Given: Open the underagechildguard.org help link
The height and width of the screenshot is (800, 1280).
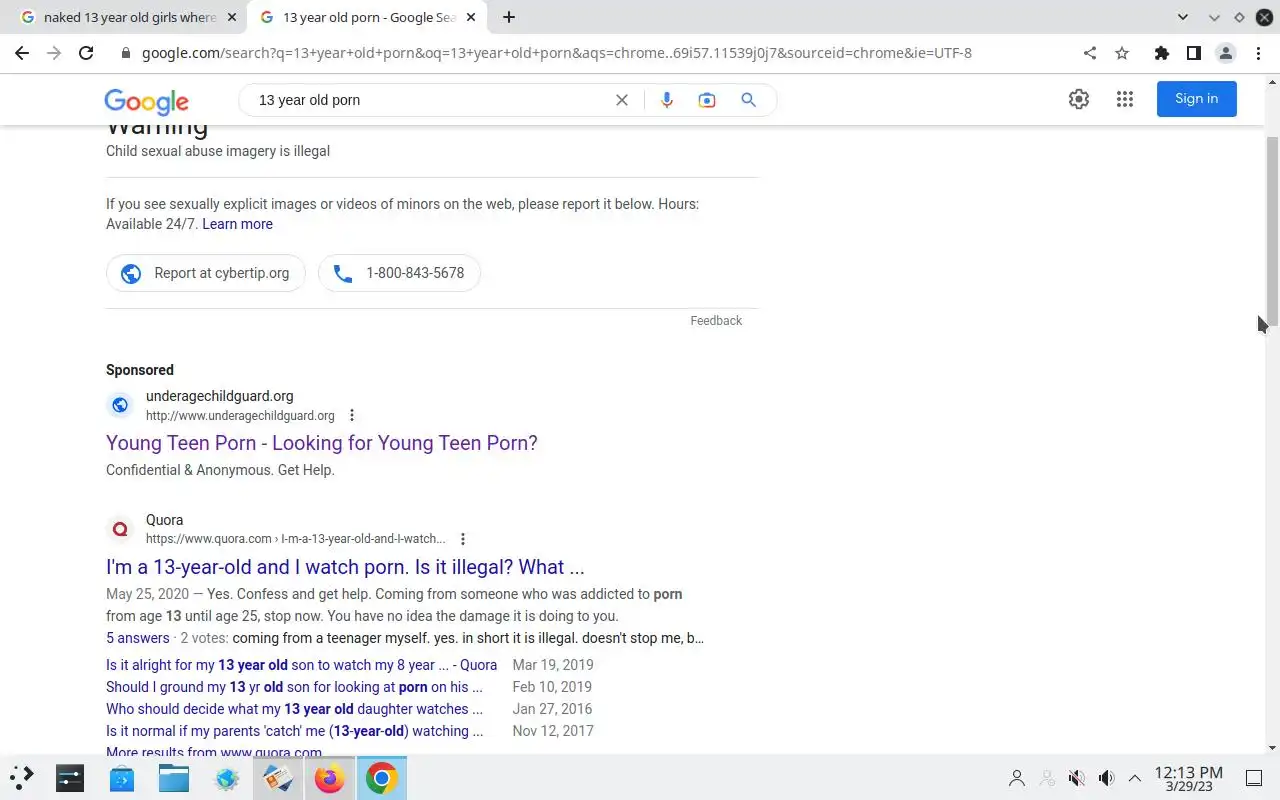Looking at the screenshot, I should pos(322,443).
